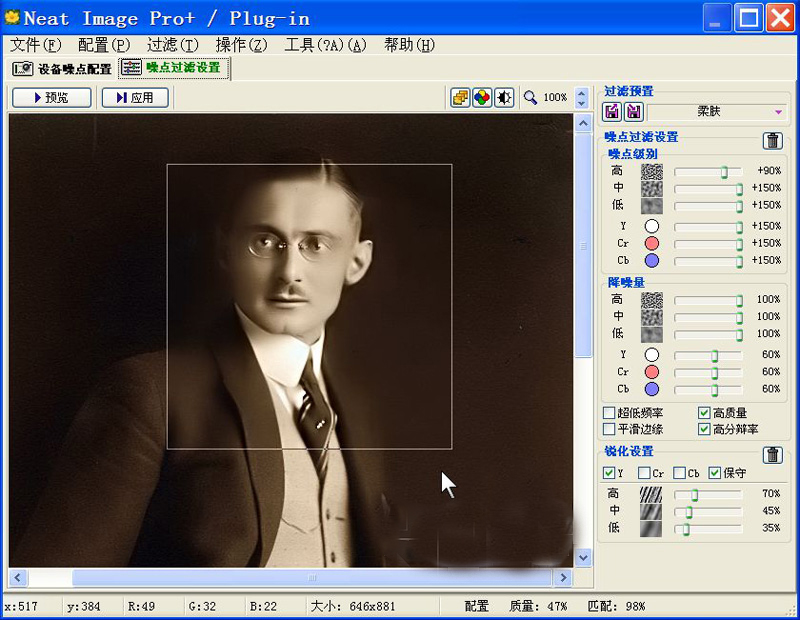The image size is (800, 620).
Task: Reset 噪点过滤设置 with its trash icon
Action: pos(773,142)
